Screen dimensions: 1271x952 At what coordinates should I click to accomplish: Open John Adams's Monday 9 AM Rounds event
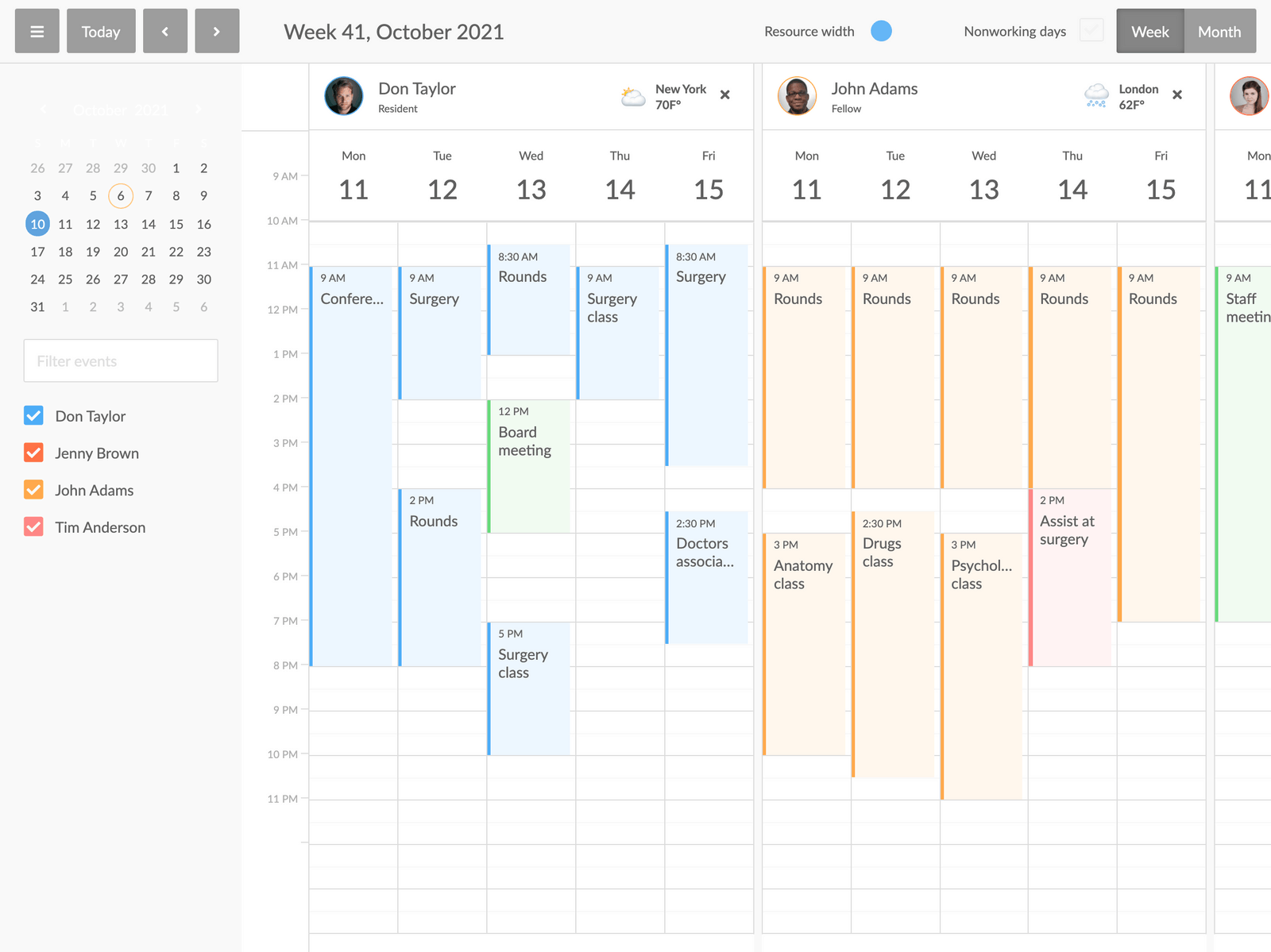tap(804, 377)
